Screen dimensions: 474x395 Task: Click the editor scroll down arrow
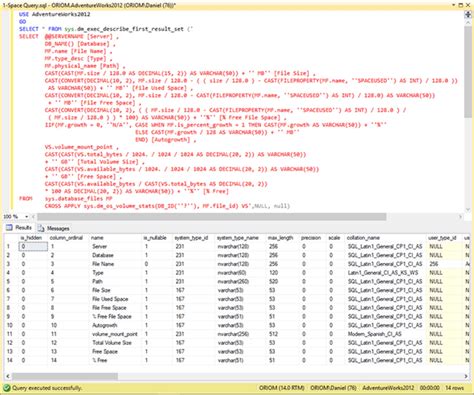(x=468, y=209)
